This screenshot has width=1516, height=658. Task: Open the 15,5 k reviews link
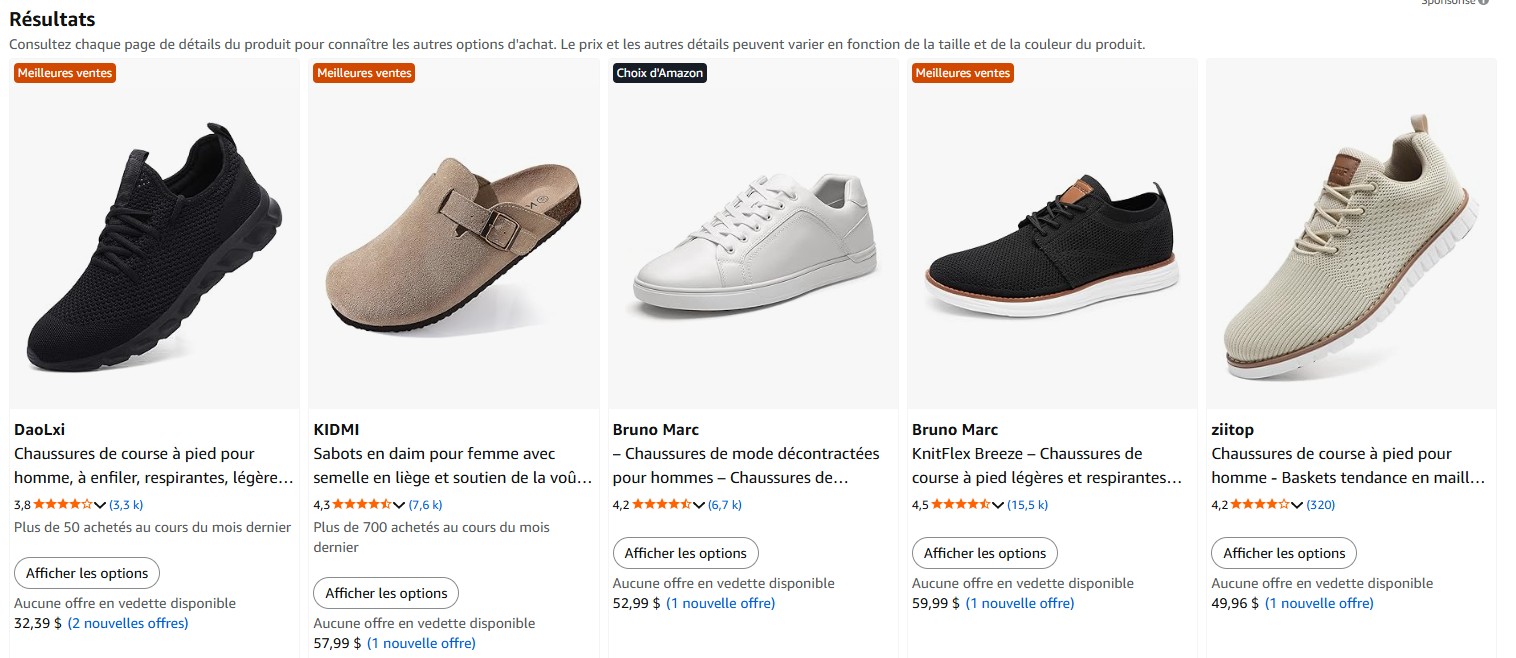[x=1028, y=505]
